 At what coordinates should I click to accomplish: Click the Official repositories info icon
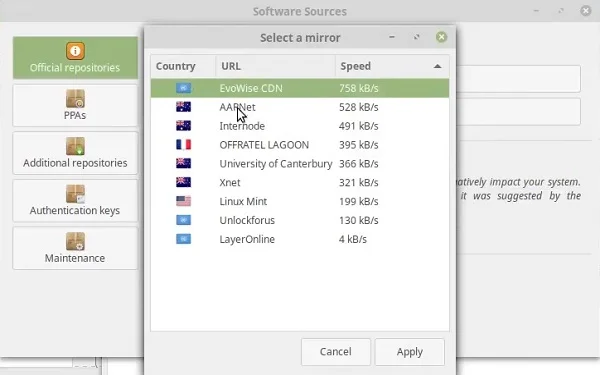pos(75,51)
